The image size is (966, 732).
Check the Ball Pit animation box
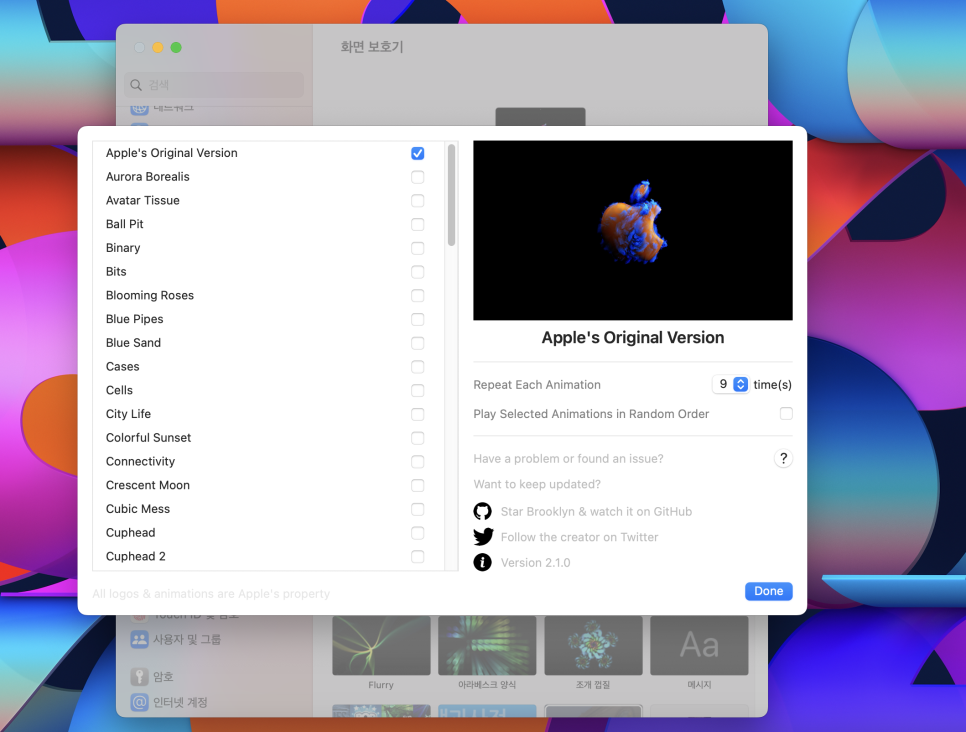pos(418,224)
